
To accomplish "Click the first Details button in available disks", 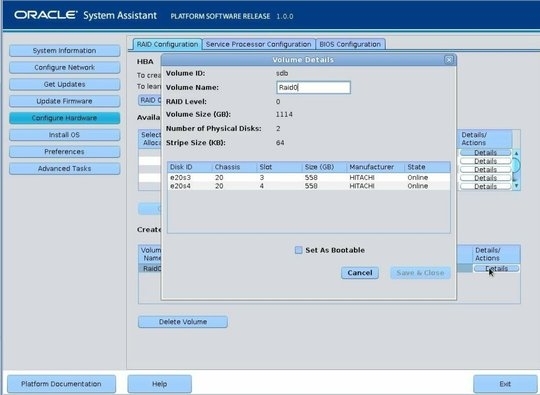I will point(486,153).
